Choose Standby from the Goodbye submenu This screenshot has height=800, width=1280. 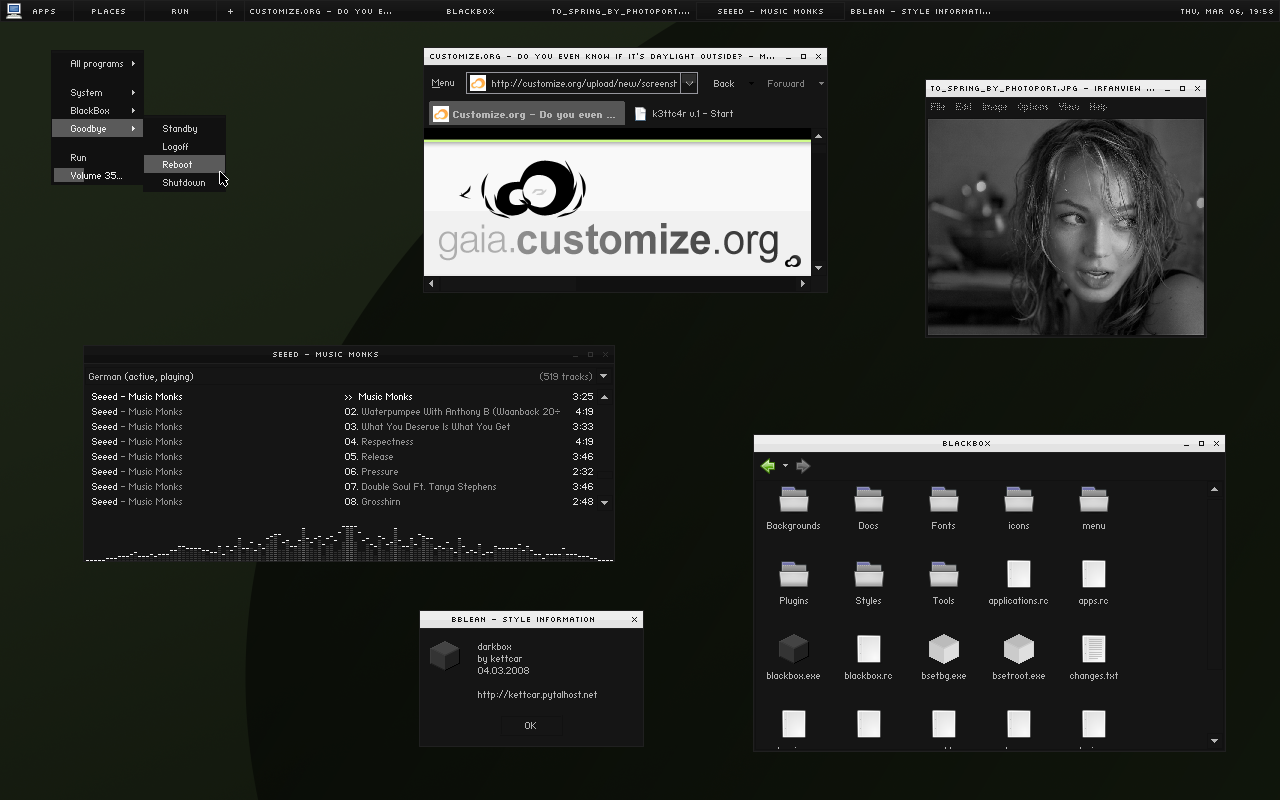pyautogui.click(x=184, y=129)
